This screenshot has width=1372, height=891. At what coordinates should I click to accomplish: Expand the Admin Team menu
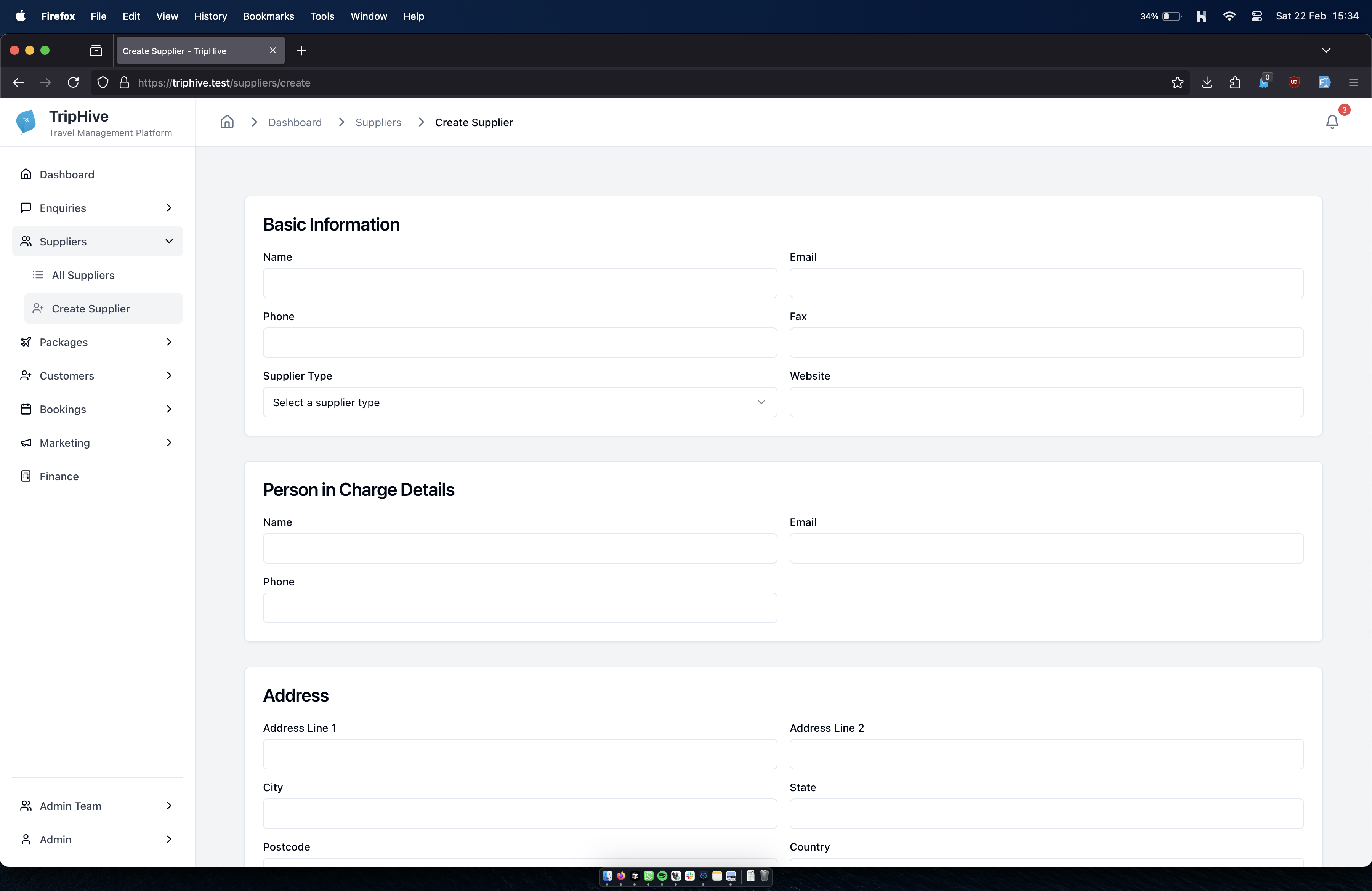[98, 806]
